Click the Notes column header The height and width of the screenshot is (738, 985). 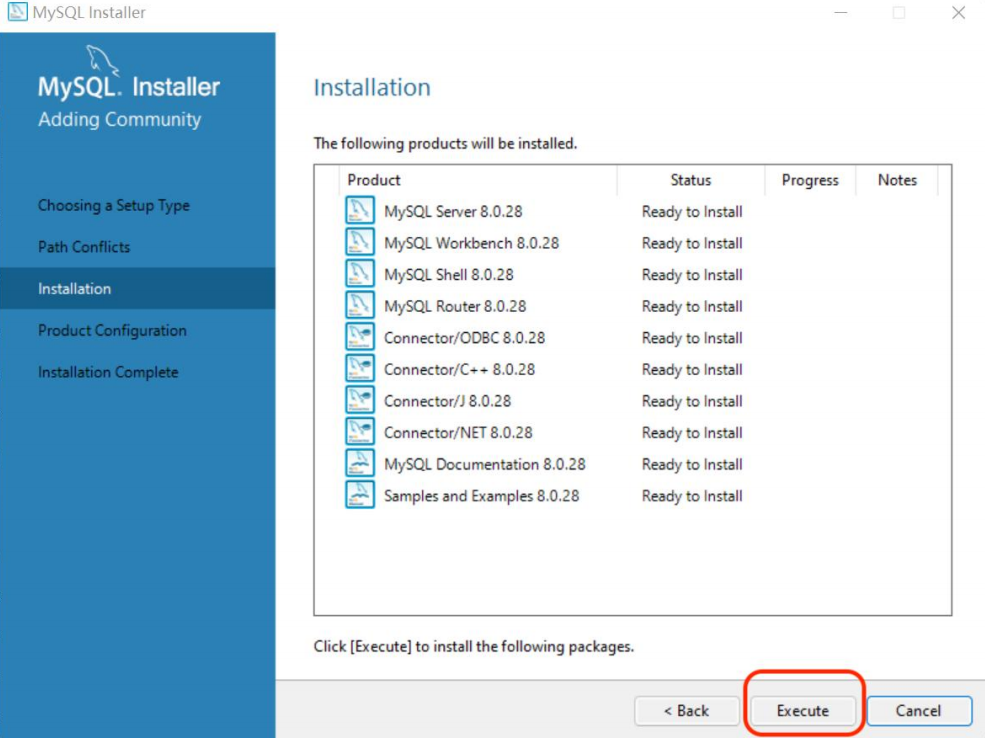(x=898, y=180)
